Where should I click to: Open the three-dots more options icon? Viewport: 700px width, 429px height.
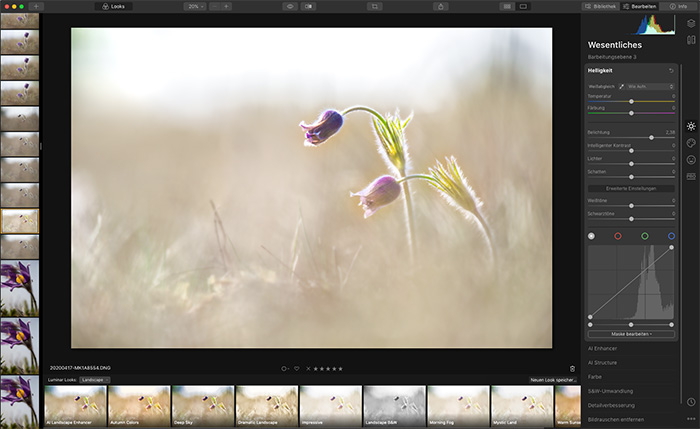(x=691, y=419)
